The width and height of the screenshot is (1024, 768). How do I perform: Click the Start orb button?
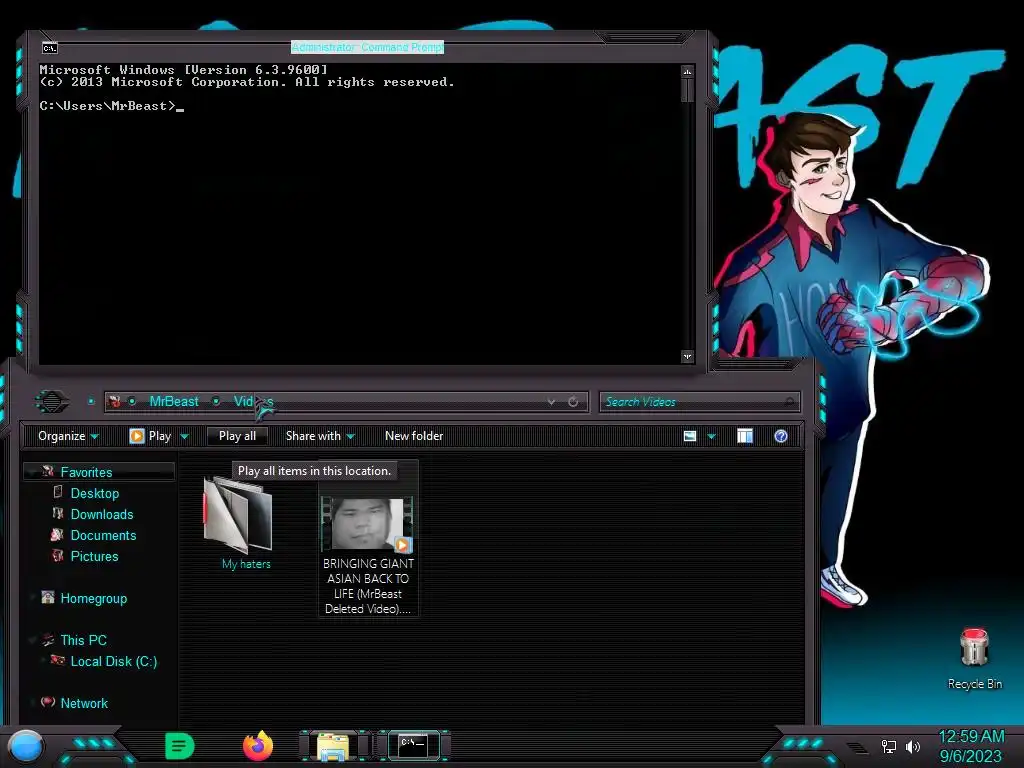pos(26,746)
